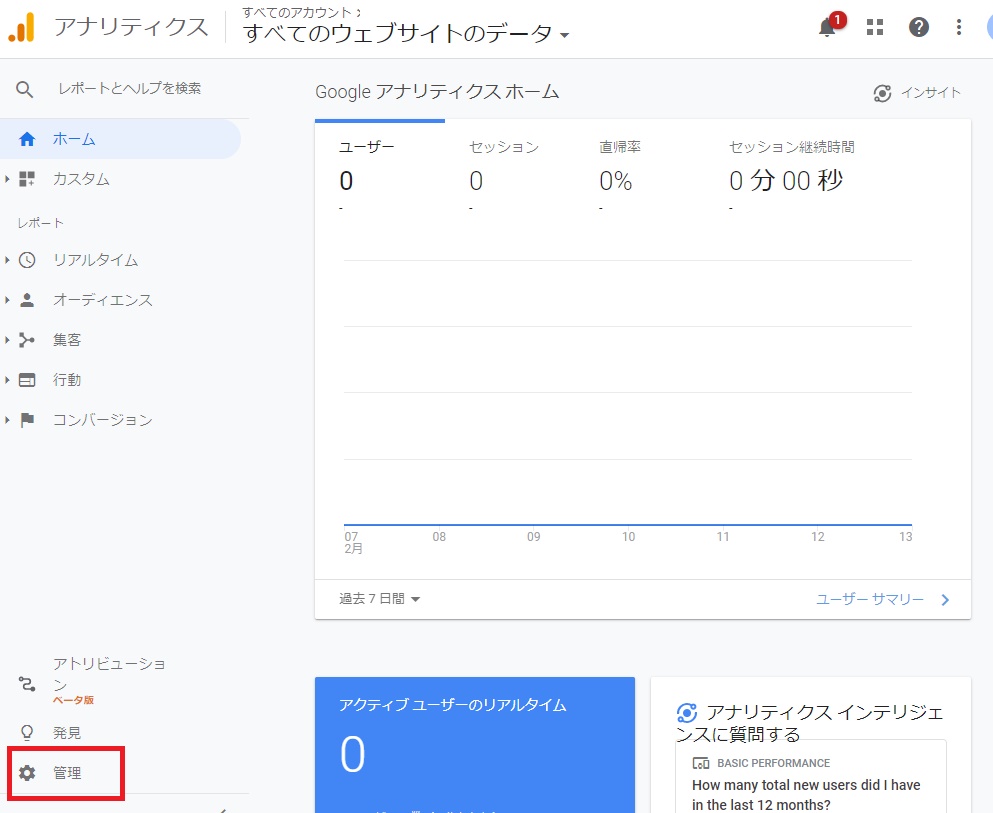Open コンバージョン reports

(103, 420)
